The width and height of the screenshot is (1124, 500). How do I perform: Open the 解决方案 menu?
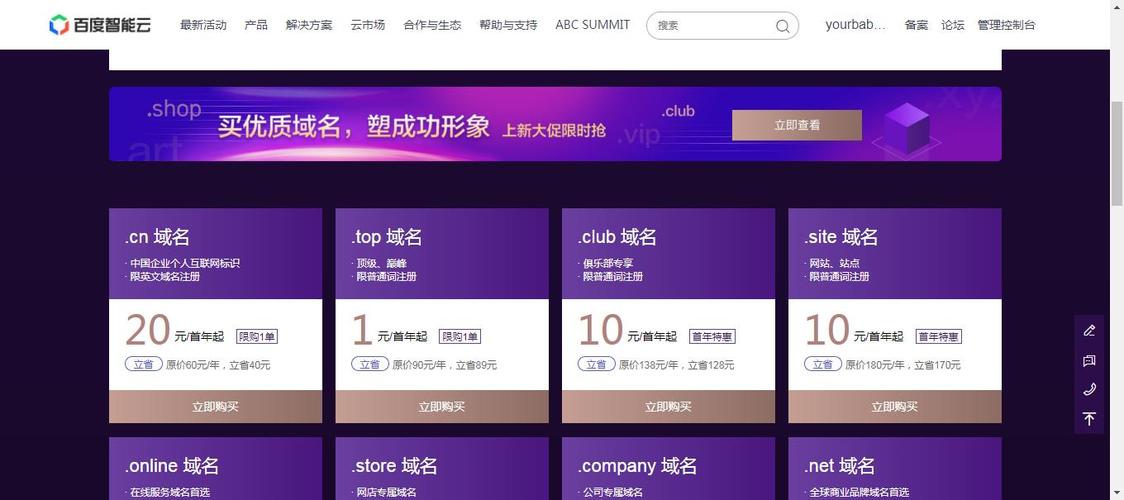(x=309, y=25)
